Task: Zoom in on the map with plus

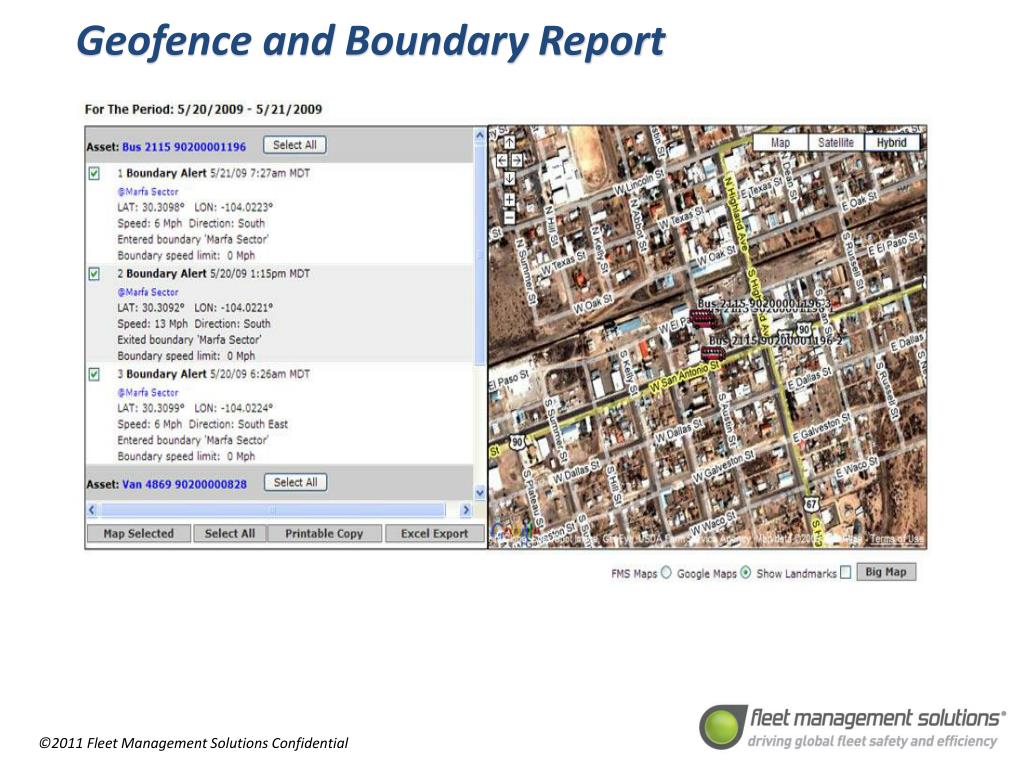Action: coord(509,199)
